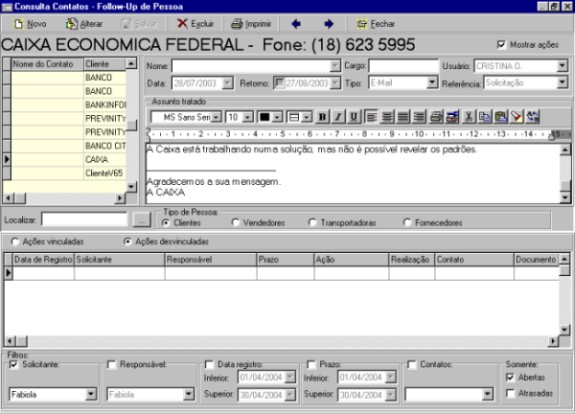This screenshot has width=575, height=414.
Task: Click into the Localizar search field
Action: pyautogui.click(x=84, y=220)
